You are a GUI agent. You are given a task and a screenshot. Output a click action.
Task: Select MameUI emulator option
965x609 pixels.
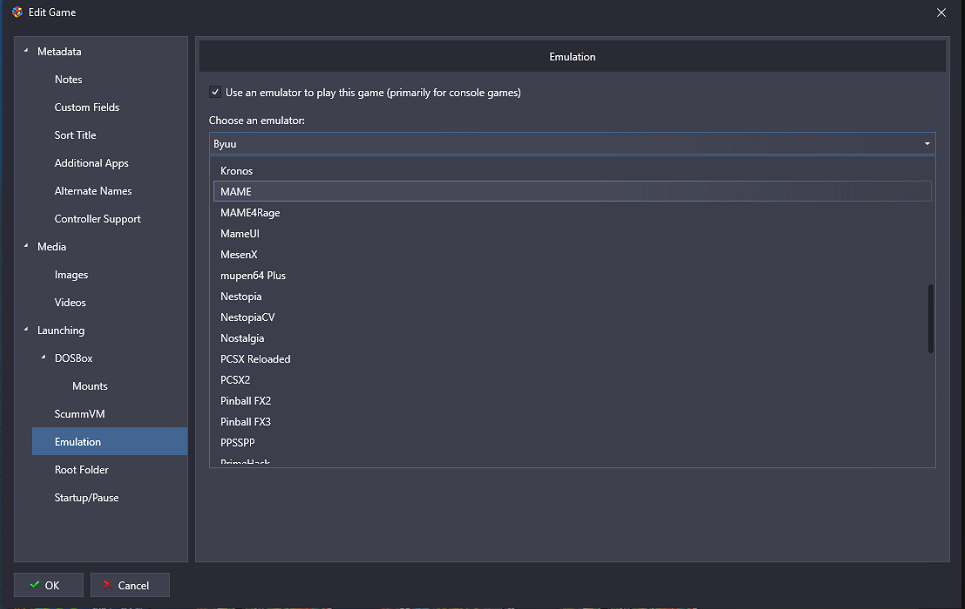572,234
